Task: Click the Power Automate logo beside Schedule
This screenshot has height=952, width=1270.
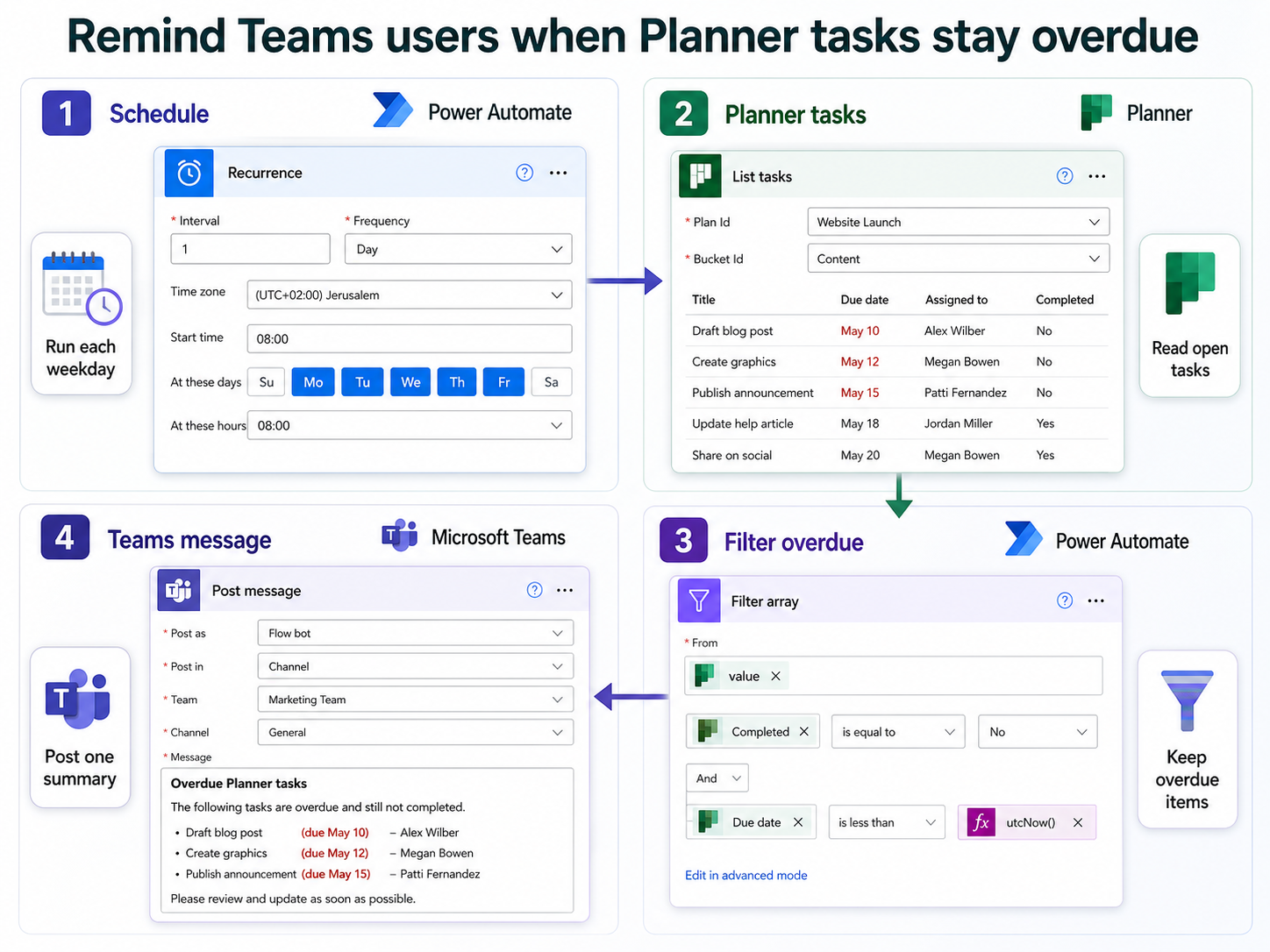Action: coord(393,110)
